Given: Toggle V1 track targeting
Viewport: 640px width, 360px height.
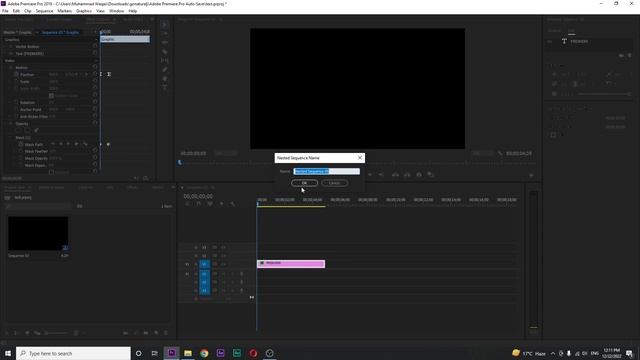Looking at the screenshot, I should (204, 264).
